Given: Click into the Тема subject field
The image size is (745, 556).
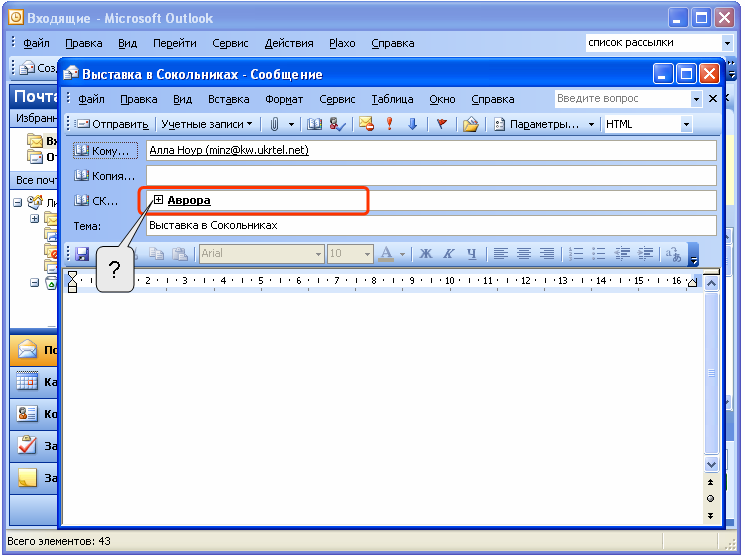Looking at the screenshot, I should (431, 225).
